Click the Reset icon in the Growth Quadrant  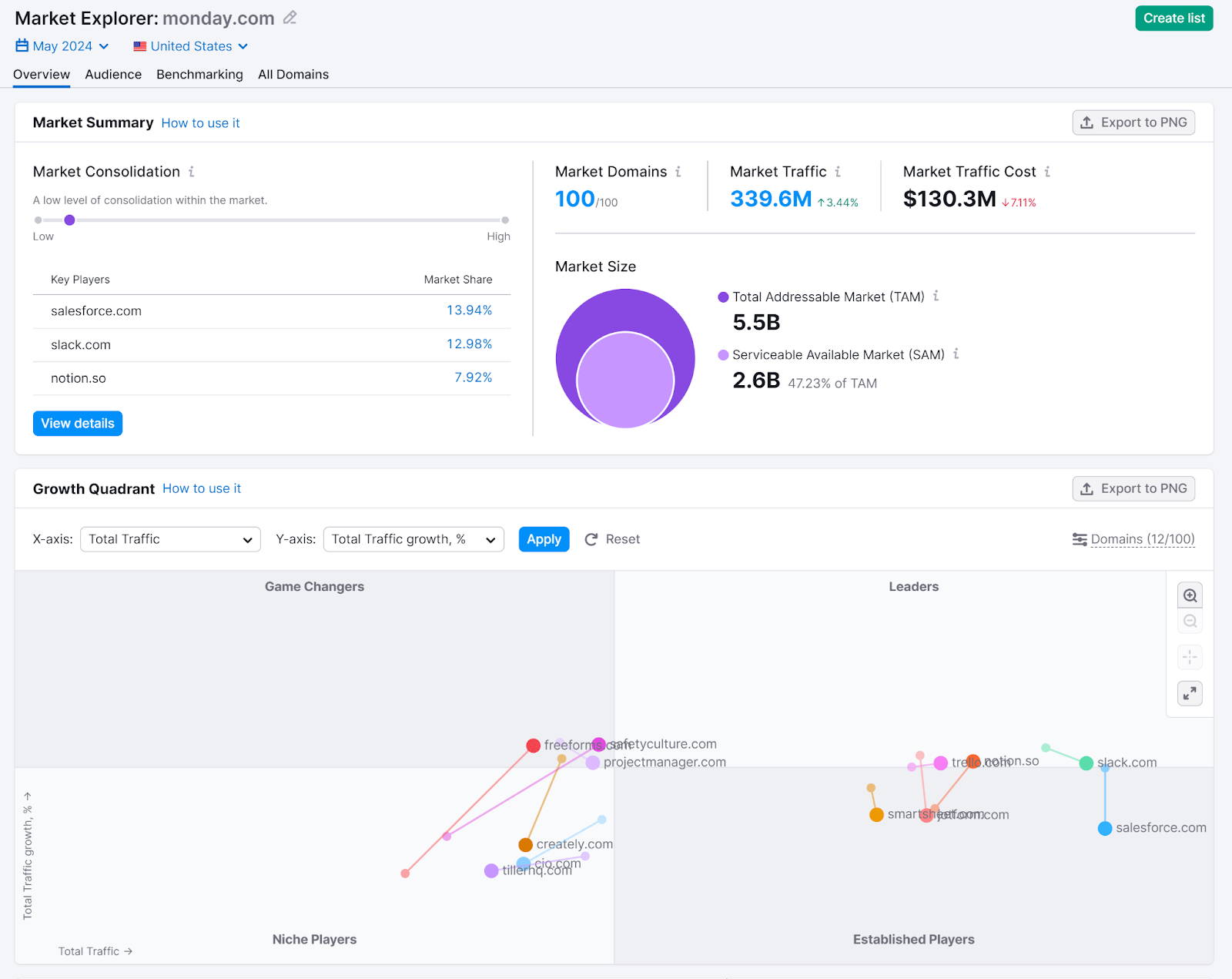[x=591, y=539]
